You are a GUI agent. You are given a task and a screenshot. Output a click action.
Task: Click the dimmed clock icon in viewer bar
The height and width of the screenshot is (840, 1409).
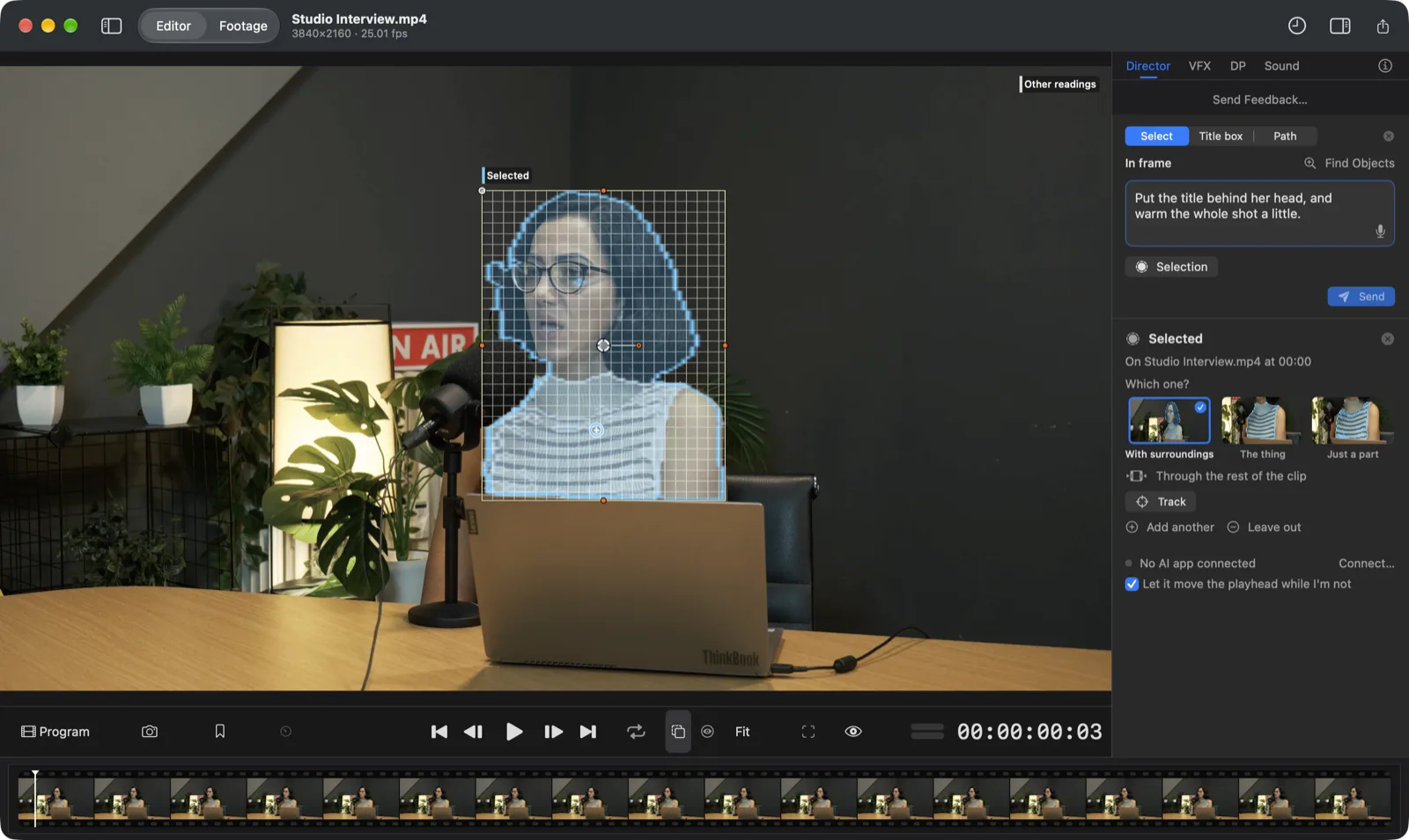click(x=285, y=732)
